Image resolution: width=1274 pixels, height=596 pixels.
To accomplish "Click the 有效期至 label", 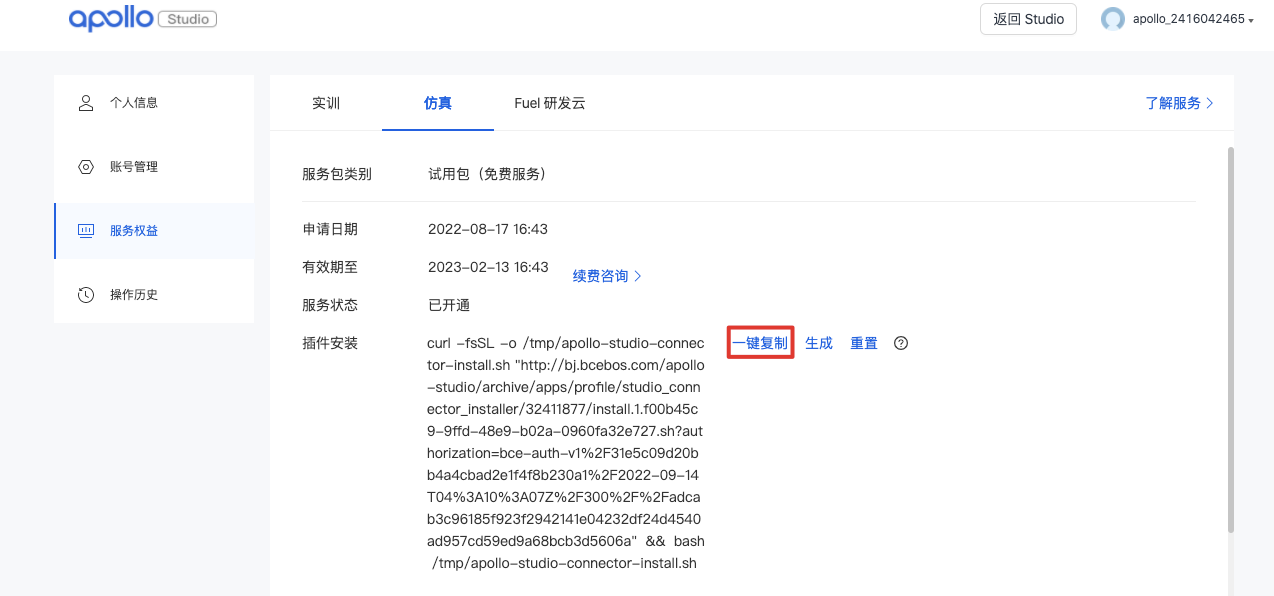I will (330, 267).
